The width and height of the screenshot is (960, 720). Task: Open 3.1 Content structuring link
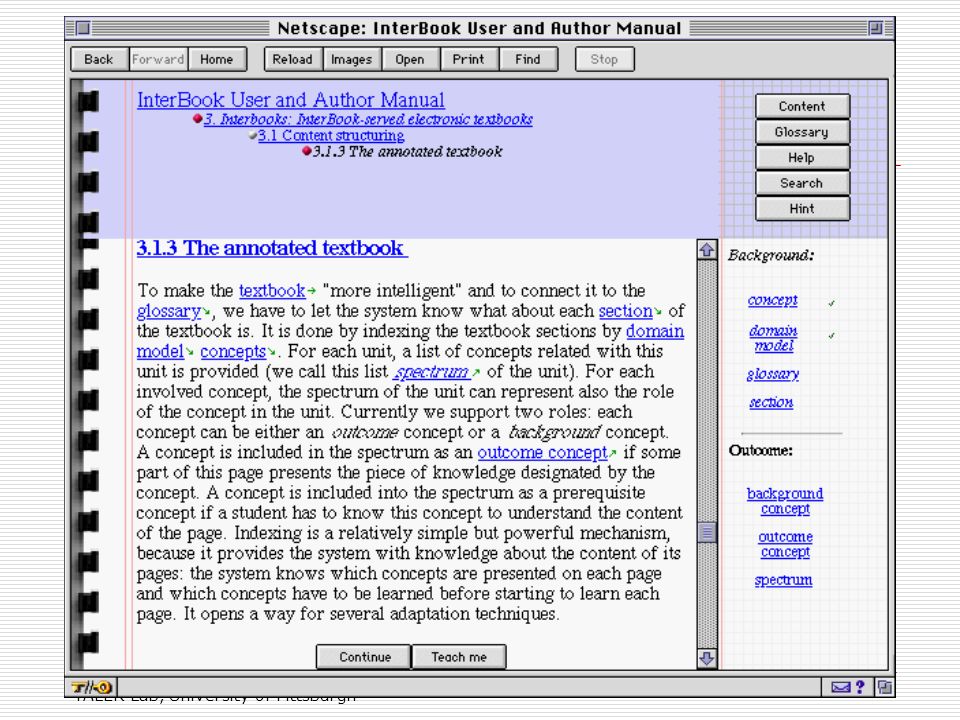pos(331,135)
